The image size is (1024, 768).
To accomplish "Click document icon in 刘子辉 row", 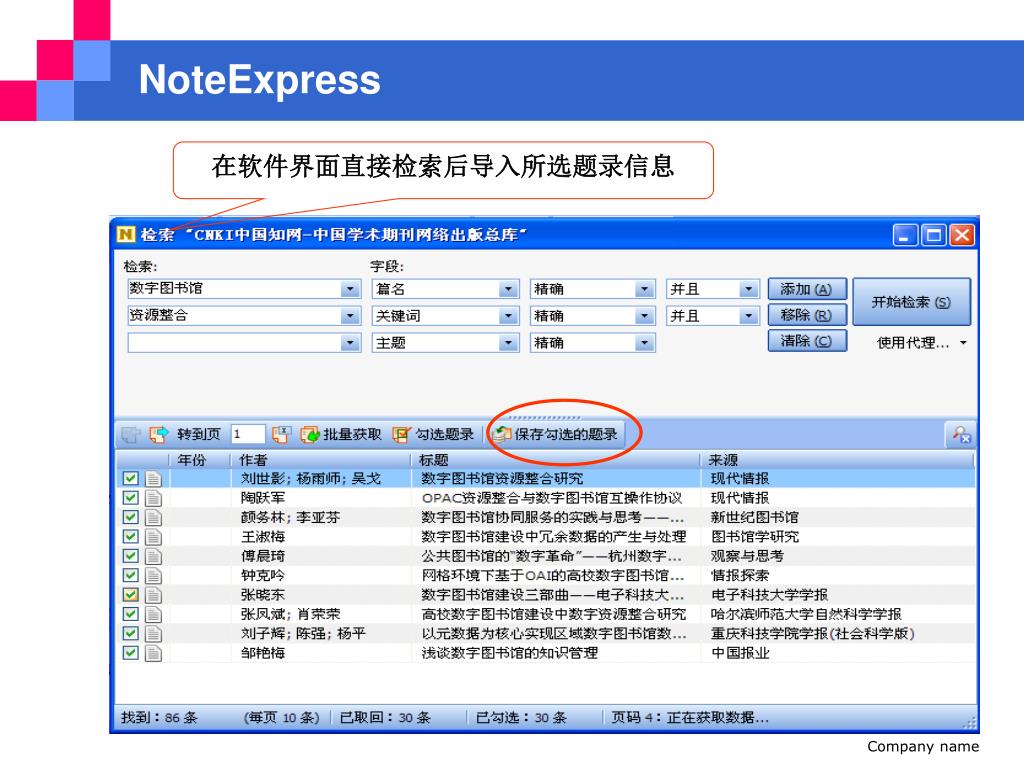I will (153, 633).
